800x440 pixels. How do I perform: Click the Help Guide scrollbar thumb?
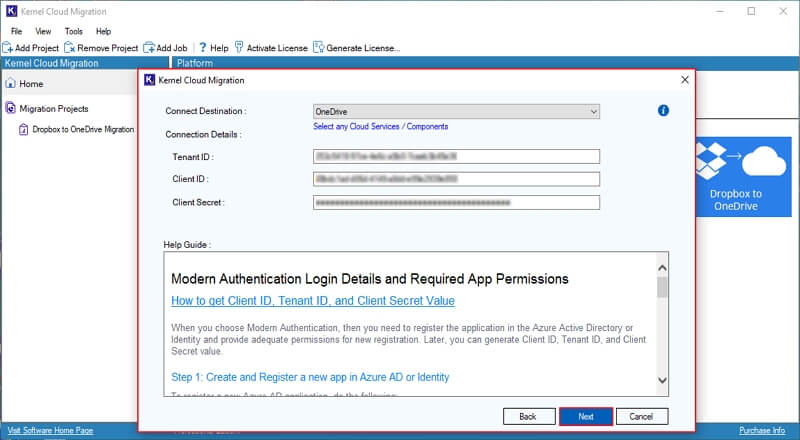pos(662,287)
